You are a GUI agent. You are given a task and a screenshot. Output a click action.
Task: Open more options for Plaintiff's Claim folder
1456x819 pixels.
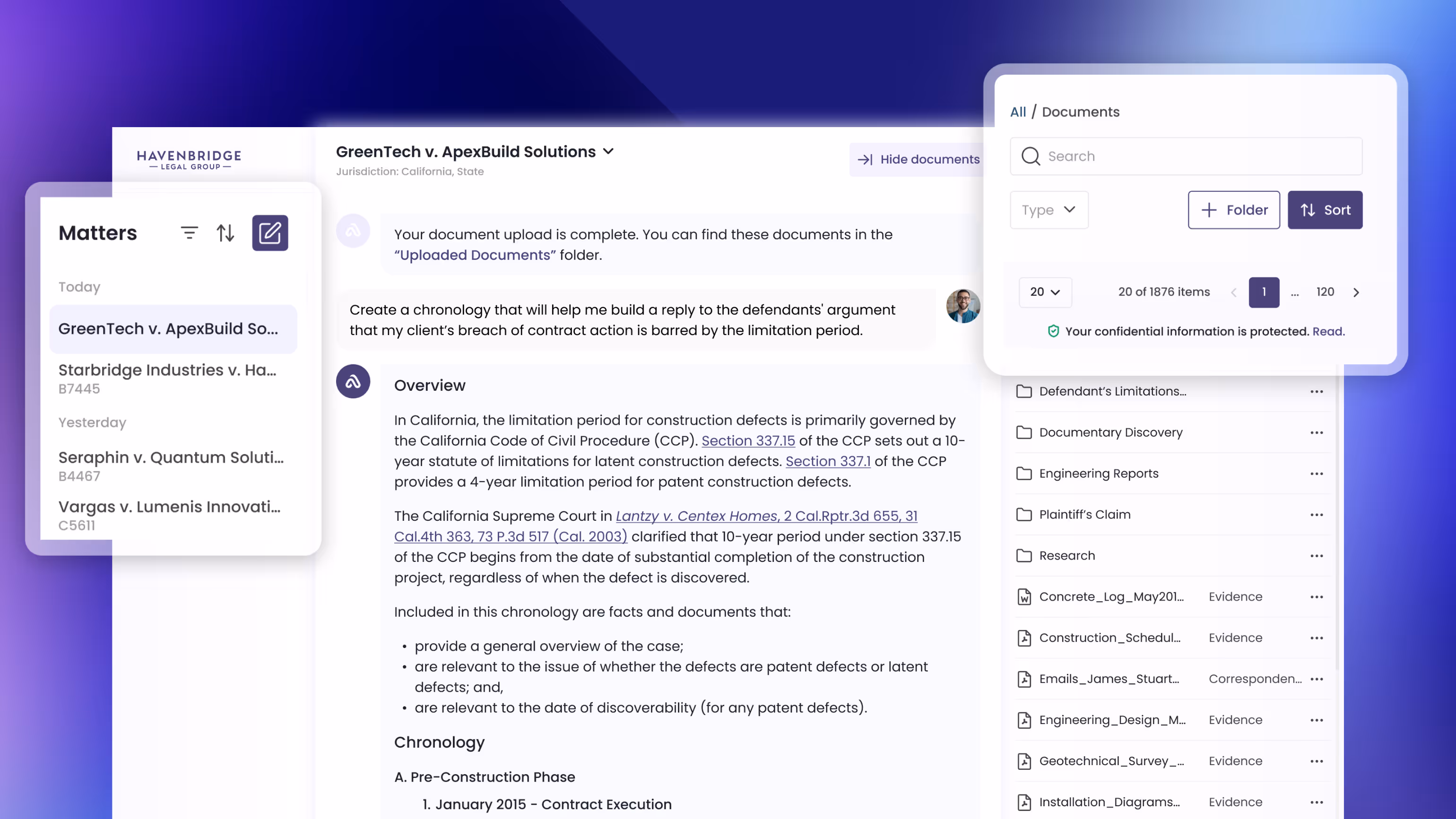click(1317, 514)
